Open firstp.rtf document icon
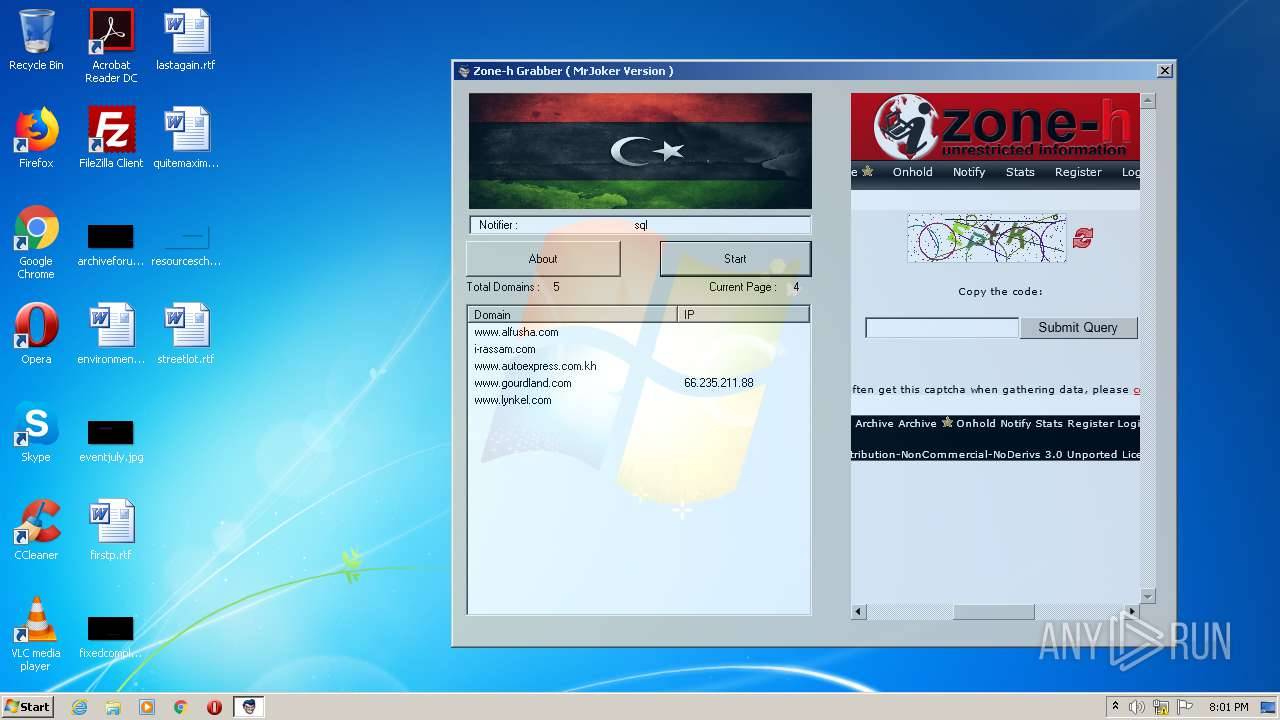 tap(111, 530)
